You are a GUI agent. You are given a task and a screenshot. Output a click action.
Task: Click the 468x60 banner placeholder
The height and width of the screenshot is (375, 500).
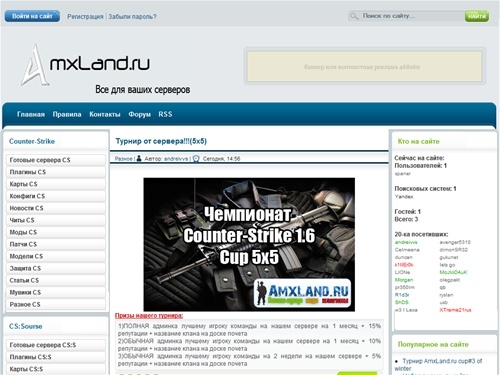pyautogui.click(x=365, y=67)
